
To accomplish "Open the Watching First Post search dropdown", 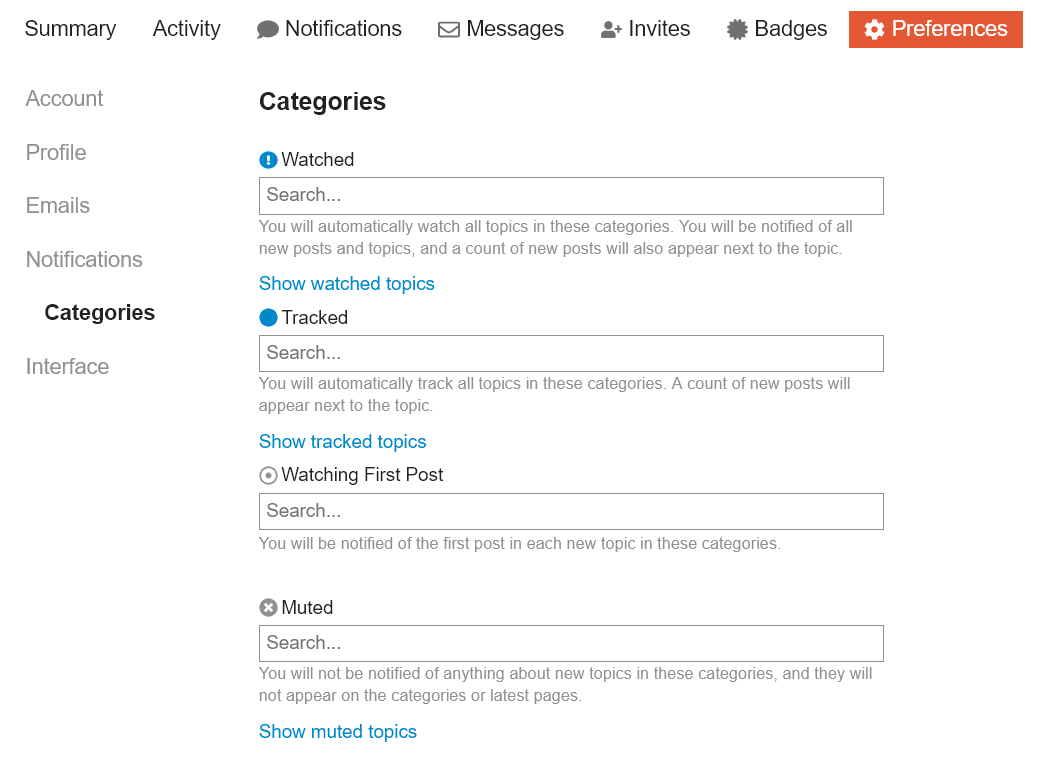I will 571,512.
